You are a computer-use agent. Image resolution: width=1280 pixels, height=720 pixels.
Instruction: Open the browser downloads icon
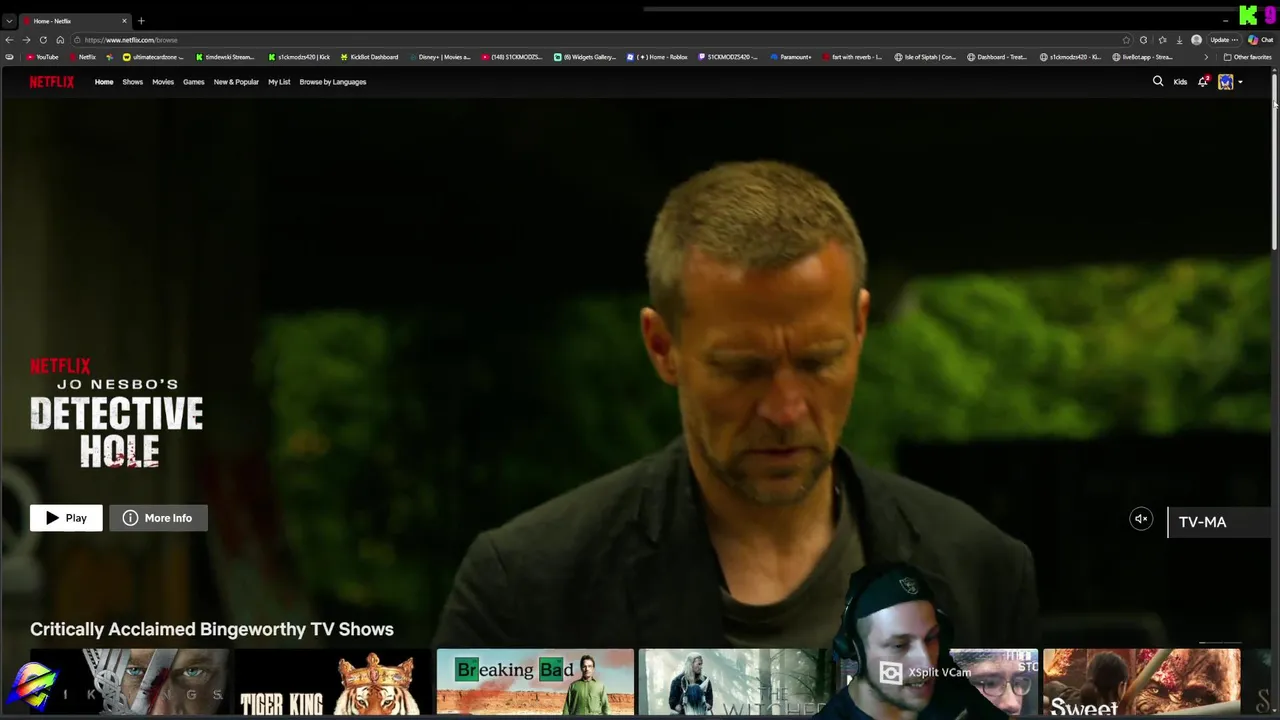(x=1179, y=40)
